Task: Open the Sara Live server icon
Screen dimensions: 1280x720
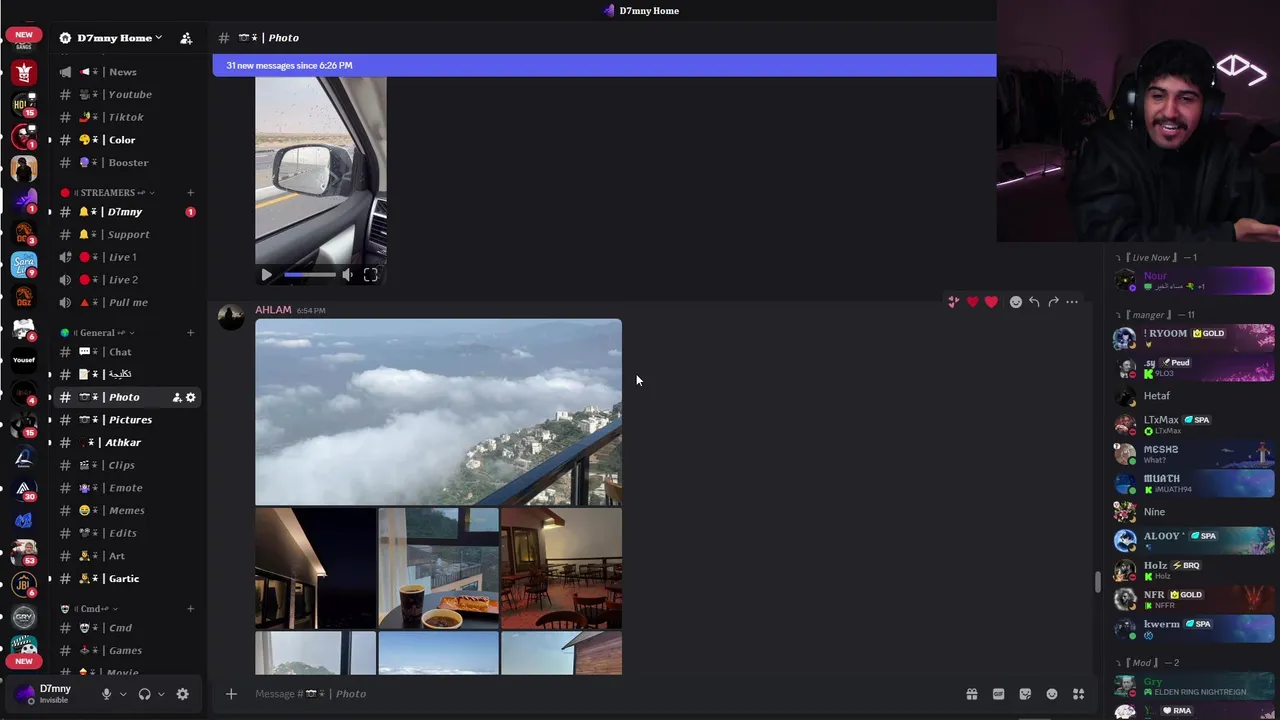Action: coord(24,265)
